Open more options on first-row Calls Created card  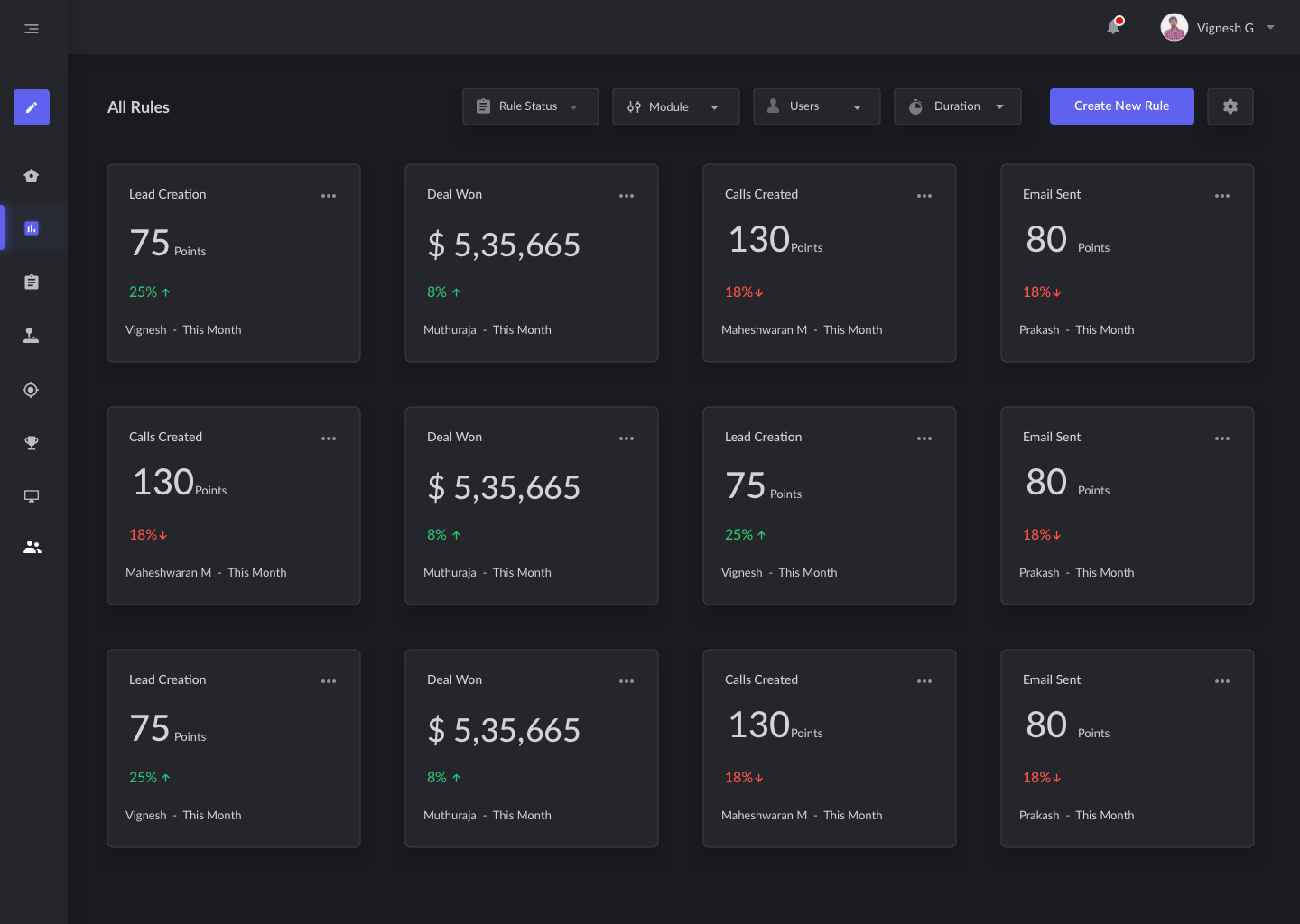(x=924, y=196)
